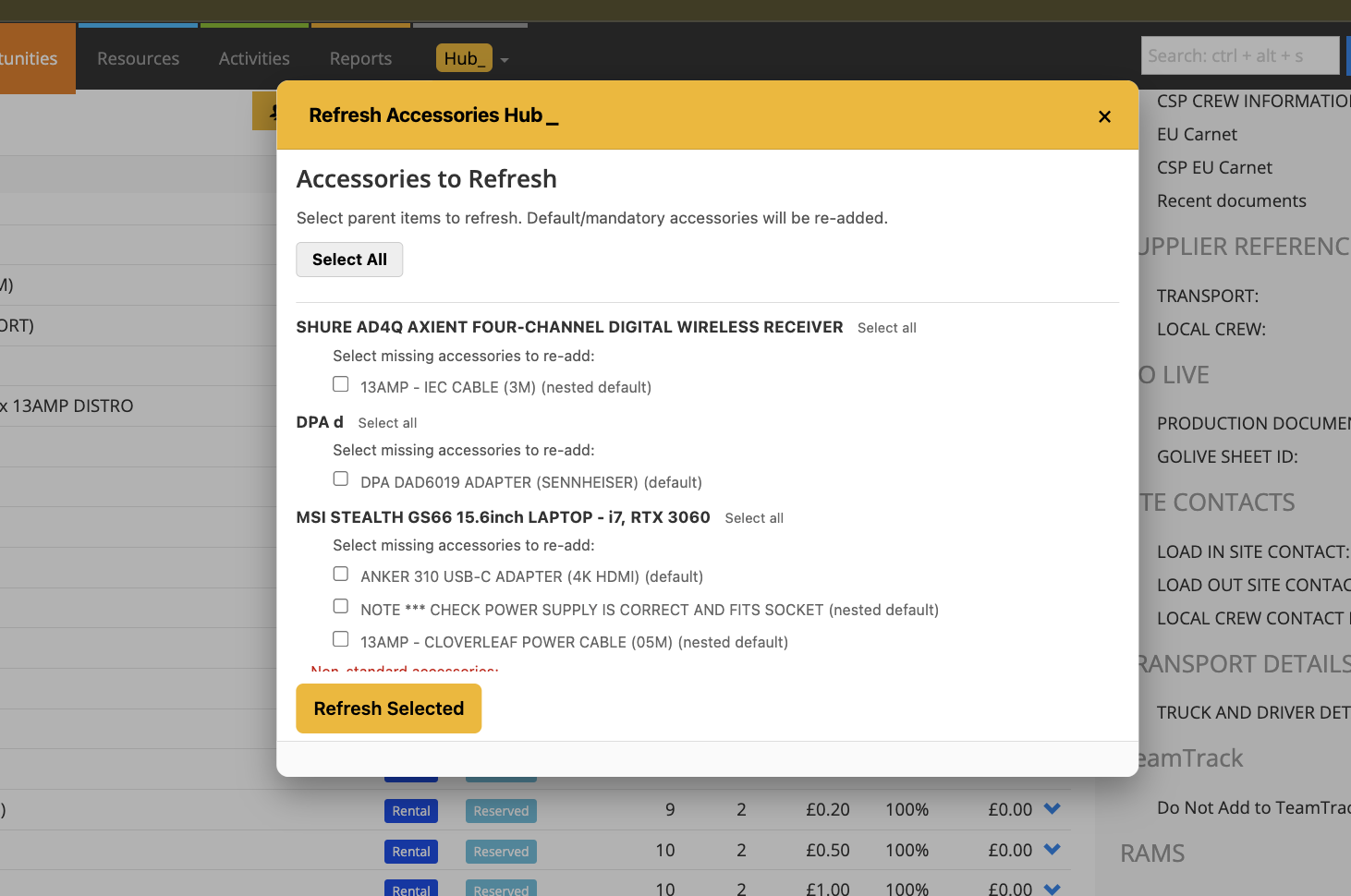Open the Recent documents sidebar link

pos(1232,200)
